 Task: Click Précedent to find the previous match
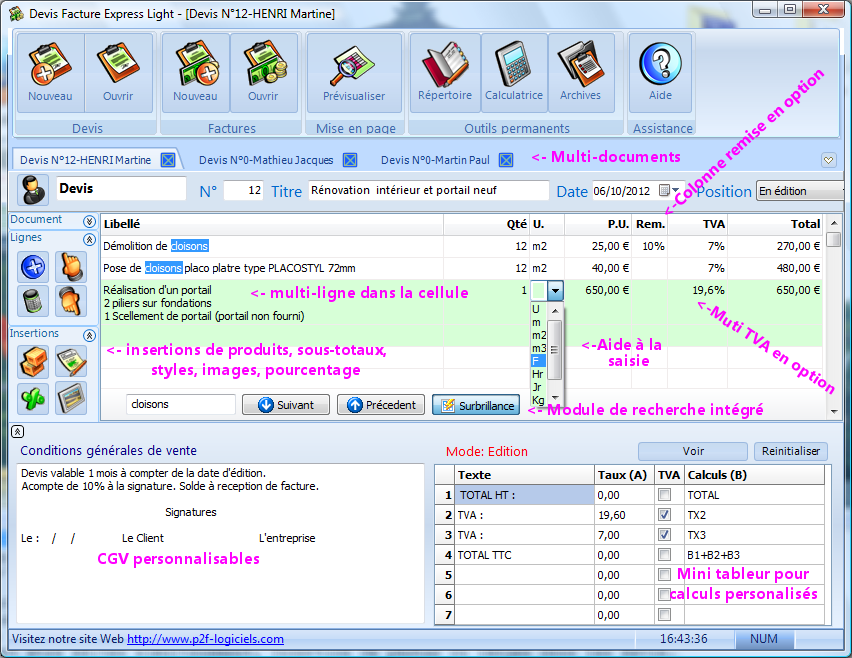[381, 405]
